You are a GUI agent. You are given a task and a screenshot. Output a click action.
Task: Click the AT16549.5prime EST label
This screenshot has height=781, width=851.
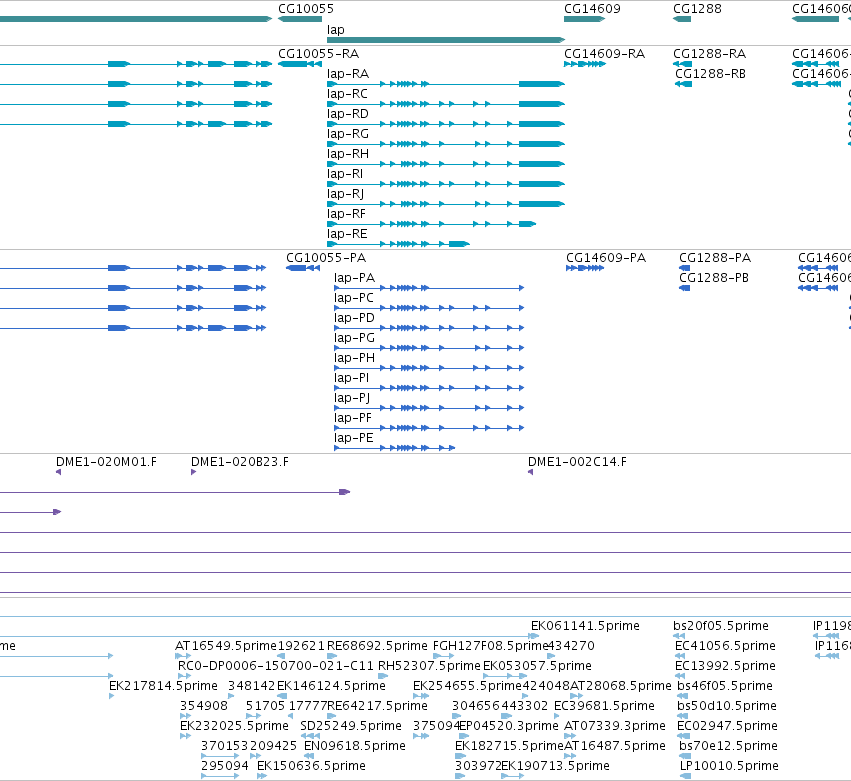pyautogui.click(x=226, y=646)
